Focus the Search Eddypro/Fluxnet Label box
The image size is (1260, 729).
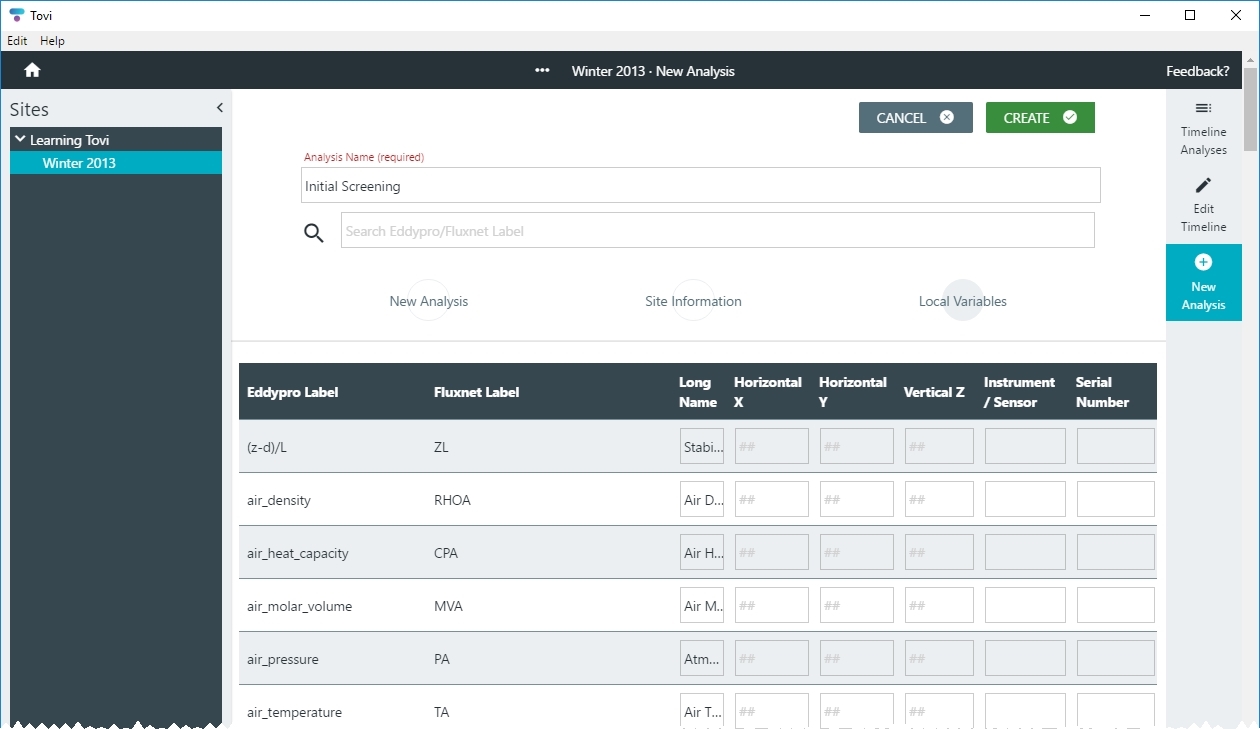coord(717,230)
